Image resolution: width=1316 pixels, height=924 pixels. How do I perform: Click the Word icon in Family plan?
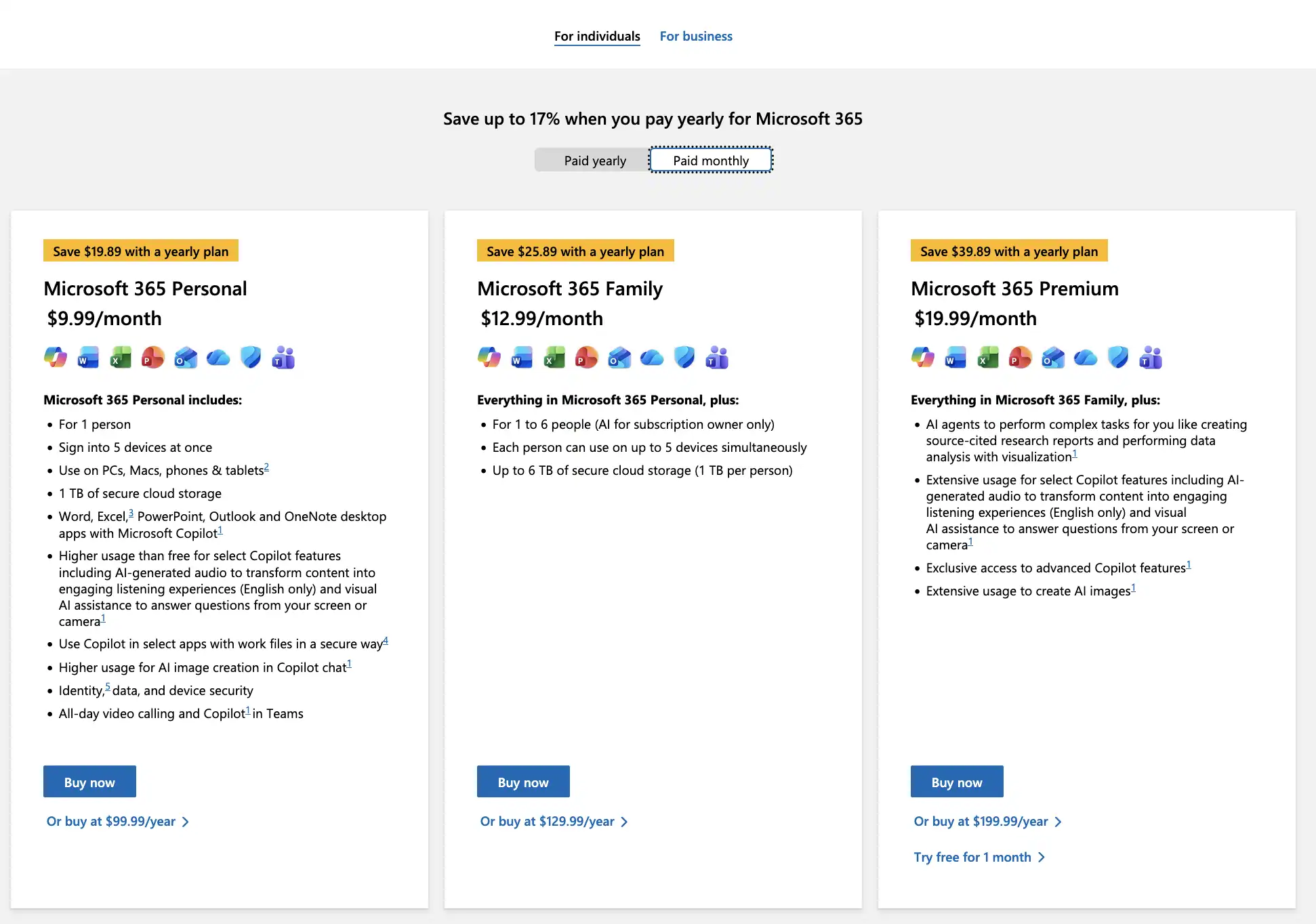coord(522,357)
